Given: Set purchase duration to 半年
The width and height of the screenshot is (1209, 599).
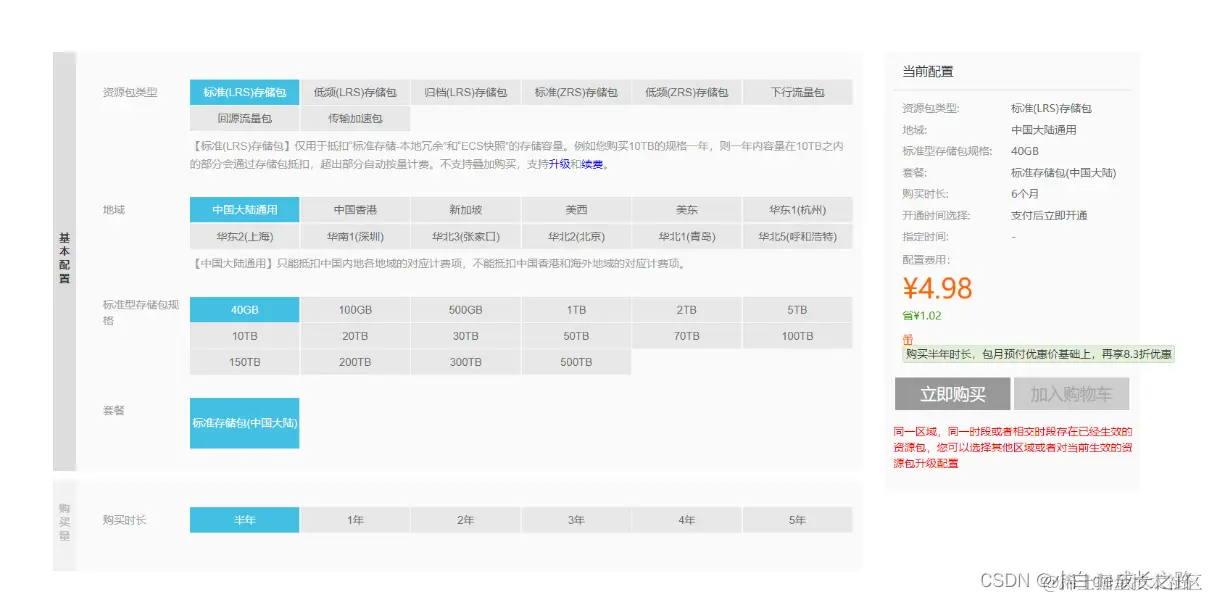Looking at the screenshot, I should (x=245, y=520).
